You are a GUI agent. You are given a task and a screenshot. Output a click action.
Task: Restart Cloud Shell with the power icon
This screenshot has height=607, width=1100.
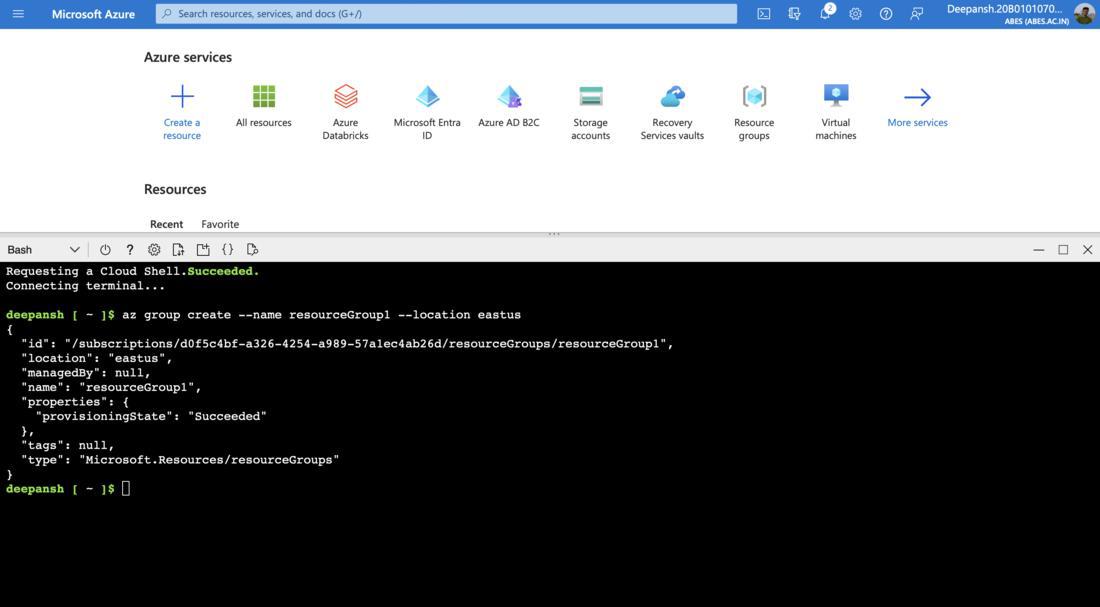tap(105, 250)
